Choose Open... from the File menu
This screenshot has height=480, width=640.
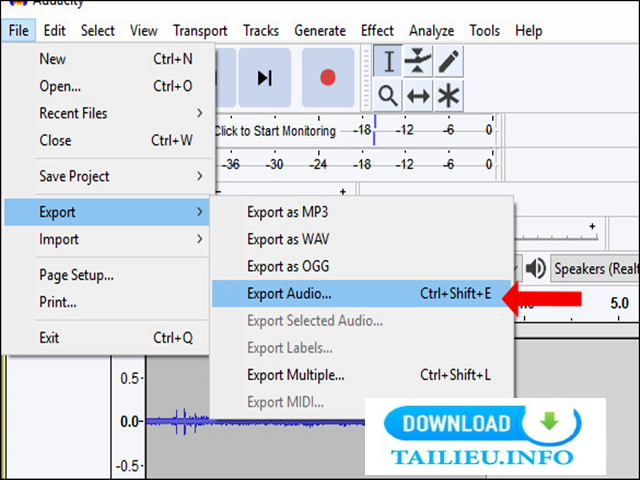(109, 86)
